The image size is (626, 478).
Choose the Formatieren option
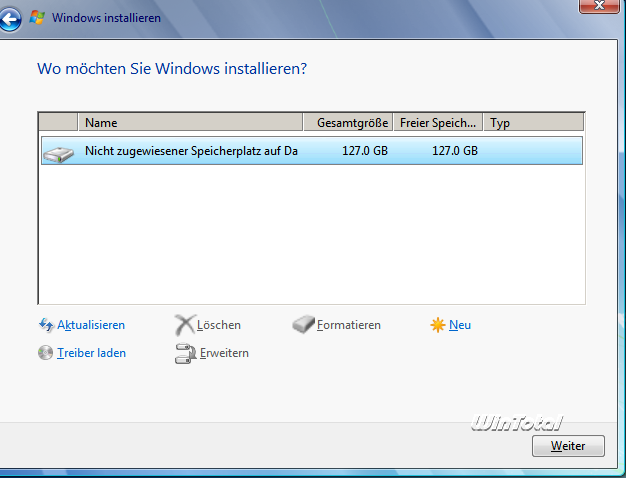349,325
